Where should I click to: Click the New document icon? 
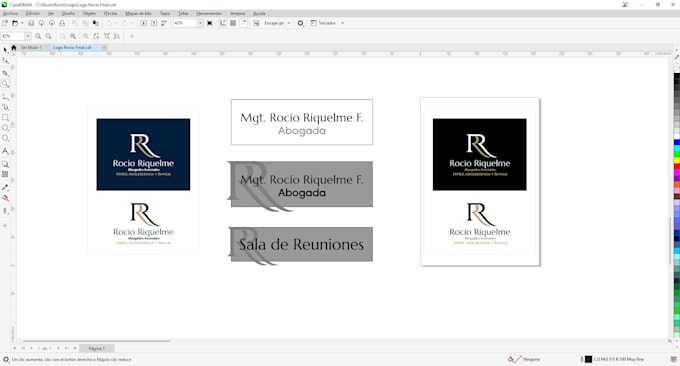(5, 23)
